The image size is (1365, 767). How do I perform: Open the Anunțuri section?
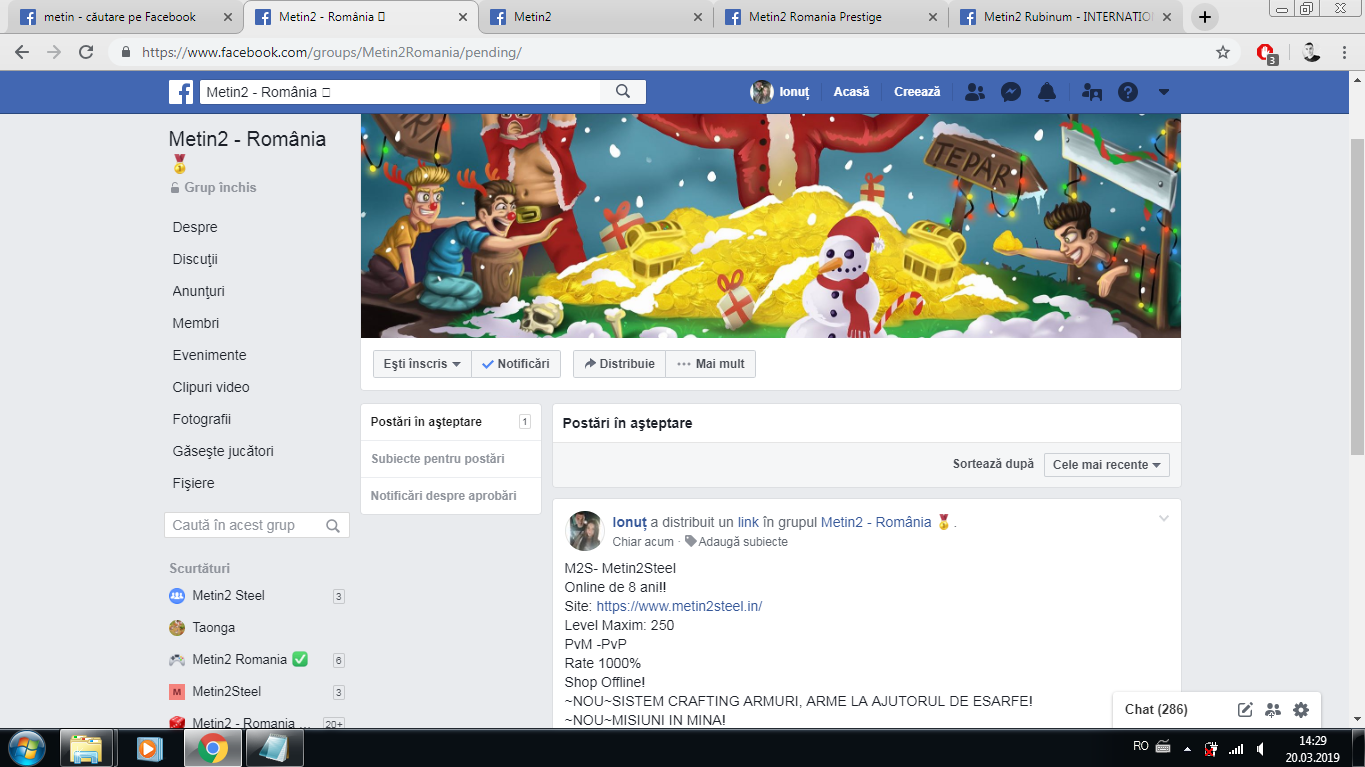coord(198,291)
